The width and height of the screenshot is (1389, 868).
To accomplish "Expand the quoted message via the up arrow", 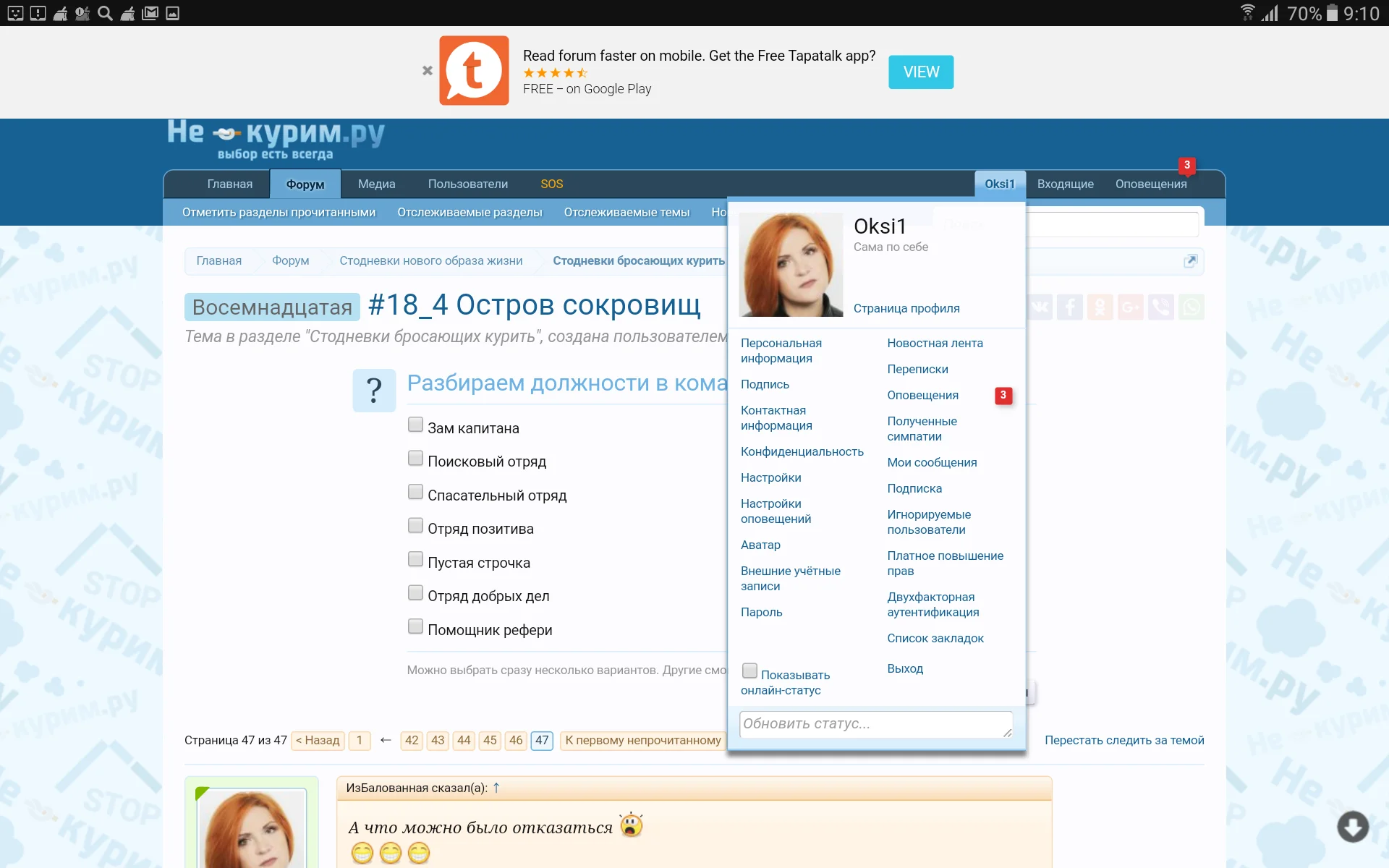I will click(x=496, y=788).
